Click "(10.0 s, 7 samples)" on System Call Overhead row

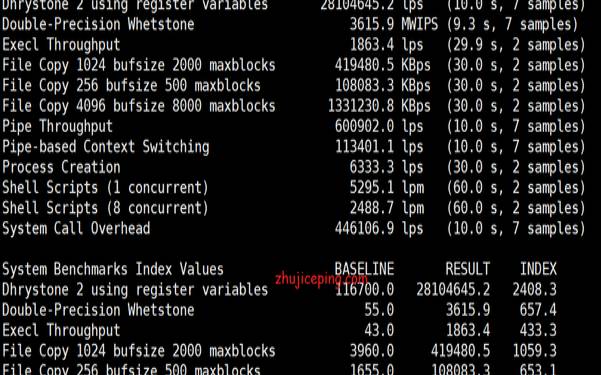516,229
